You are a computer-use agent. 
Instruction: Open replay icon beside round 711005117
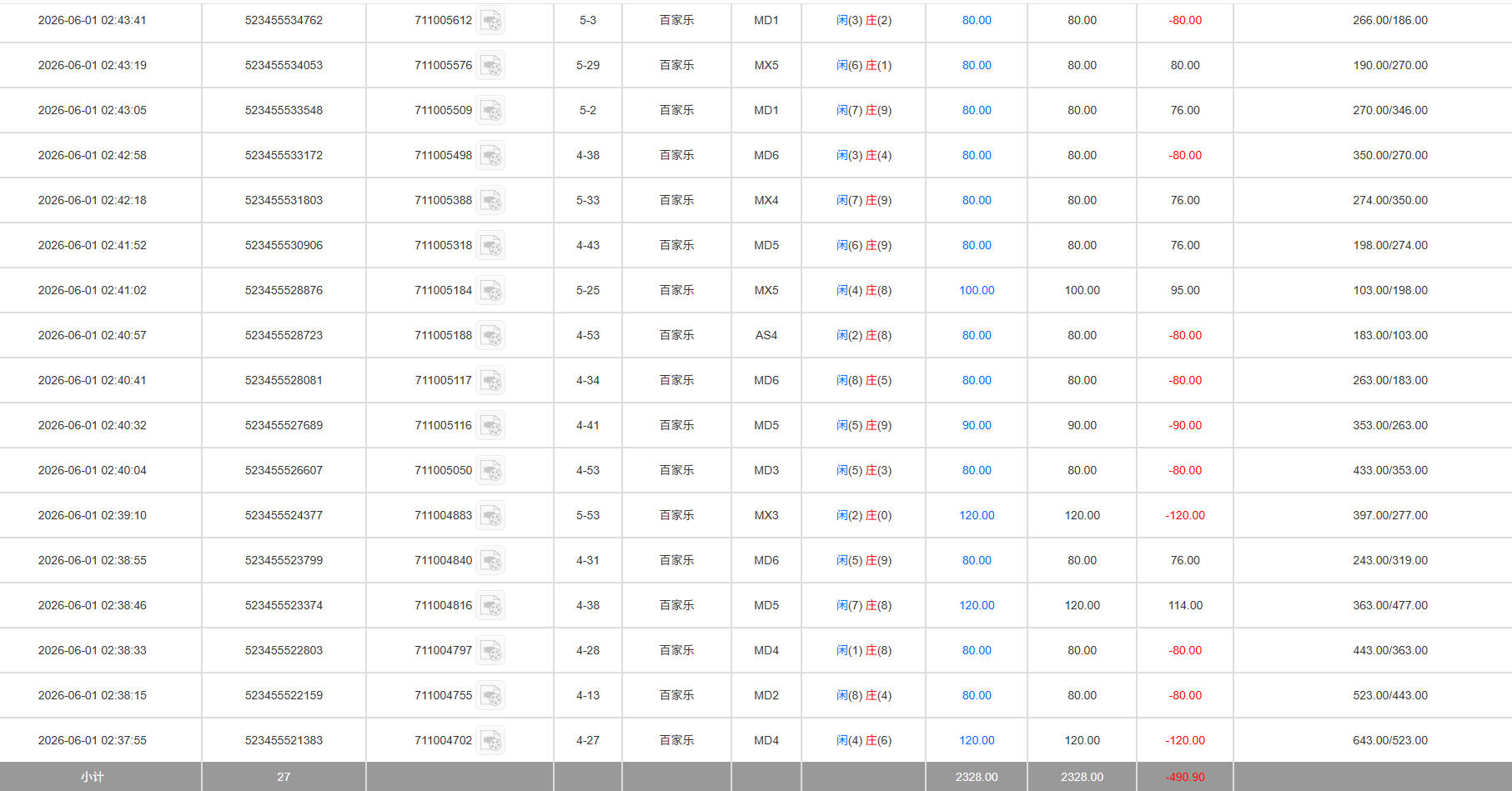(x=490, y=381)
